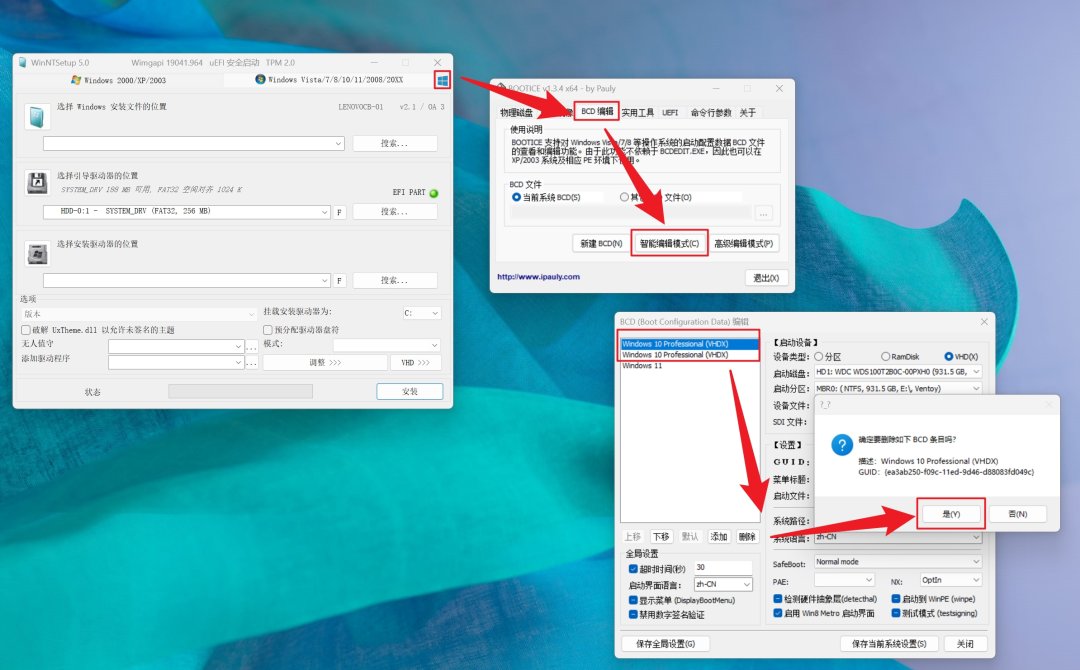Open the 启动界面语言 zh-CN dropdown
1080x670 pixels.
point(723,584)
